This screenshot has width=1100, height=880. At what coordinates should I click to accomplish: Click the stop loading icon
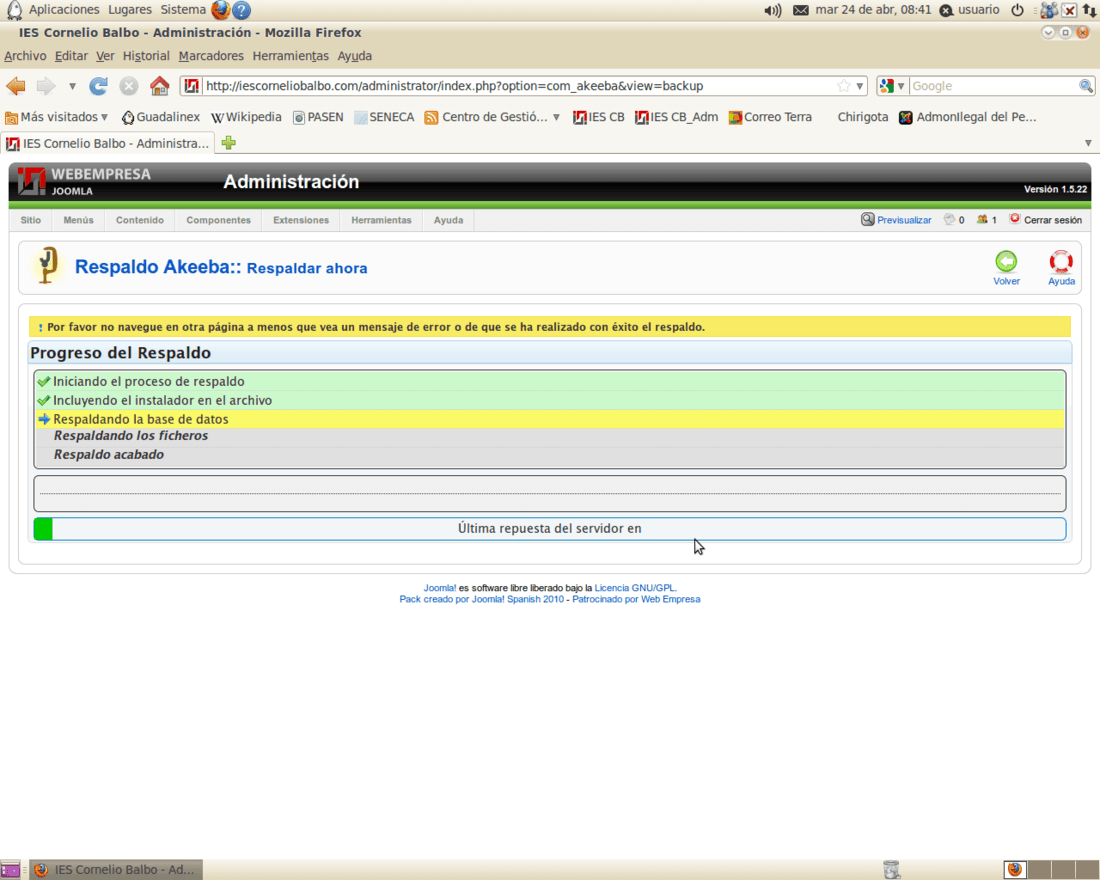[x=128, y=86]
